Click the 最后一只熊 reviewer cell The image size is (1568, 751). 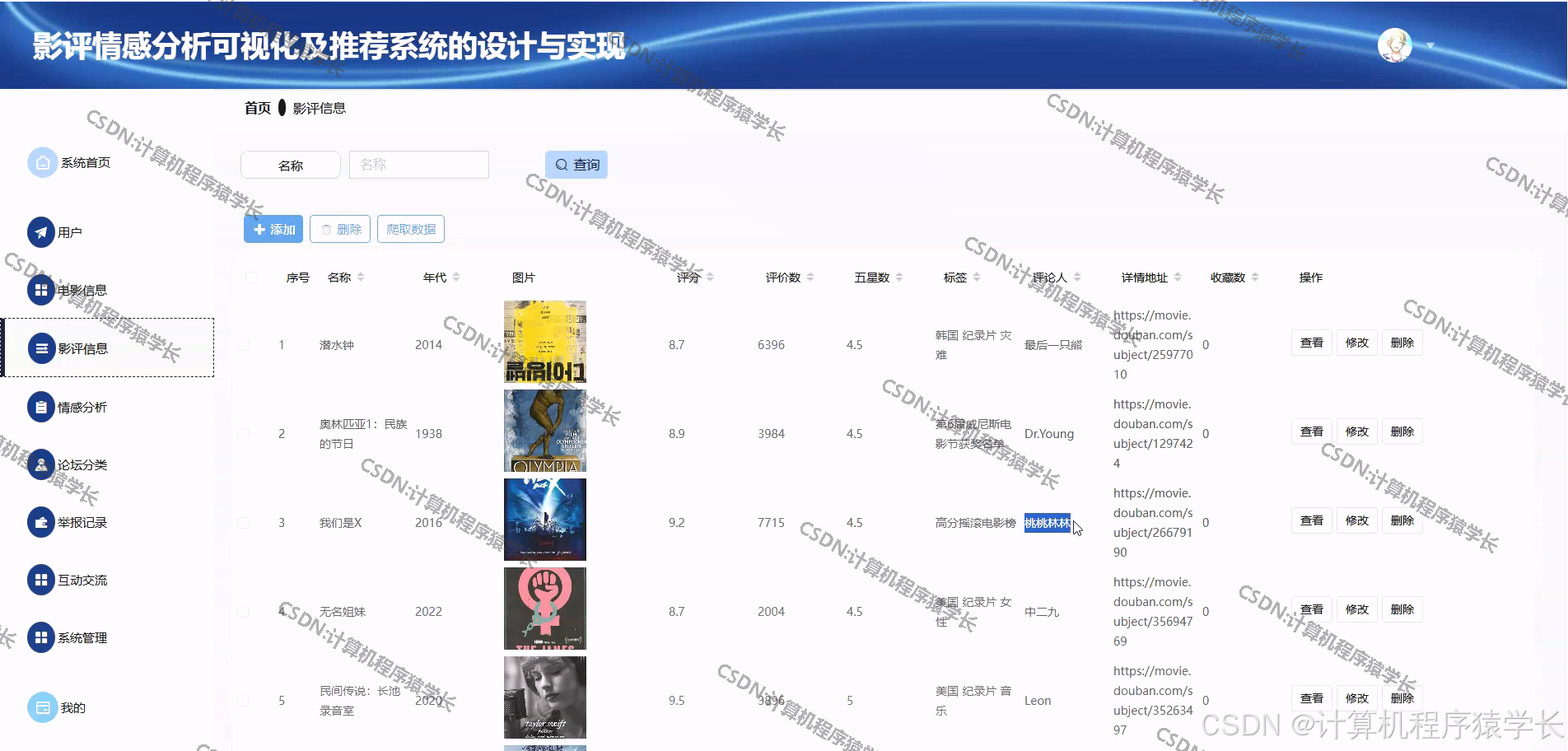click(x=1053, y=345)
